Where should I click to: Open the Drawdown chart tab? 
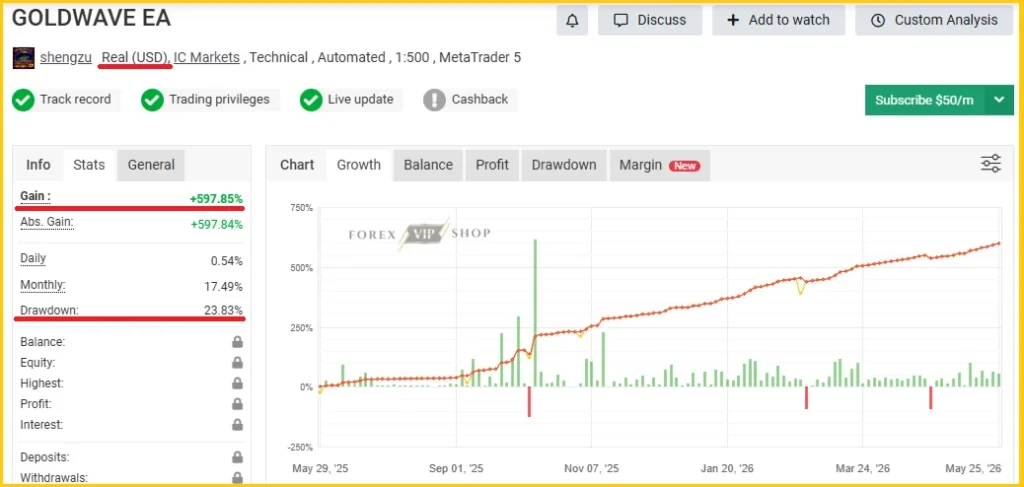564,165
